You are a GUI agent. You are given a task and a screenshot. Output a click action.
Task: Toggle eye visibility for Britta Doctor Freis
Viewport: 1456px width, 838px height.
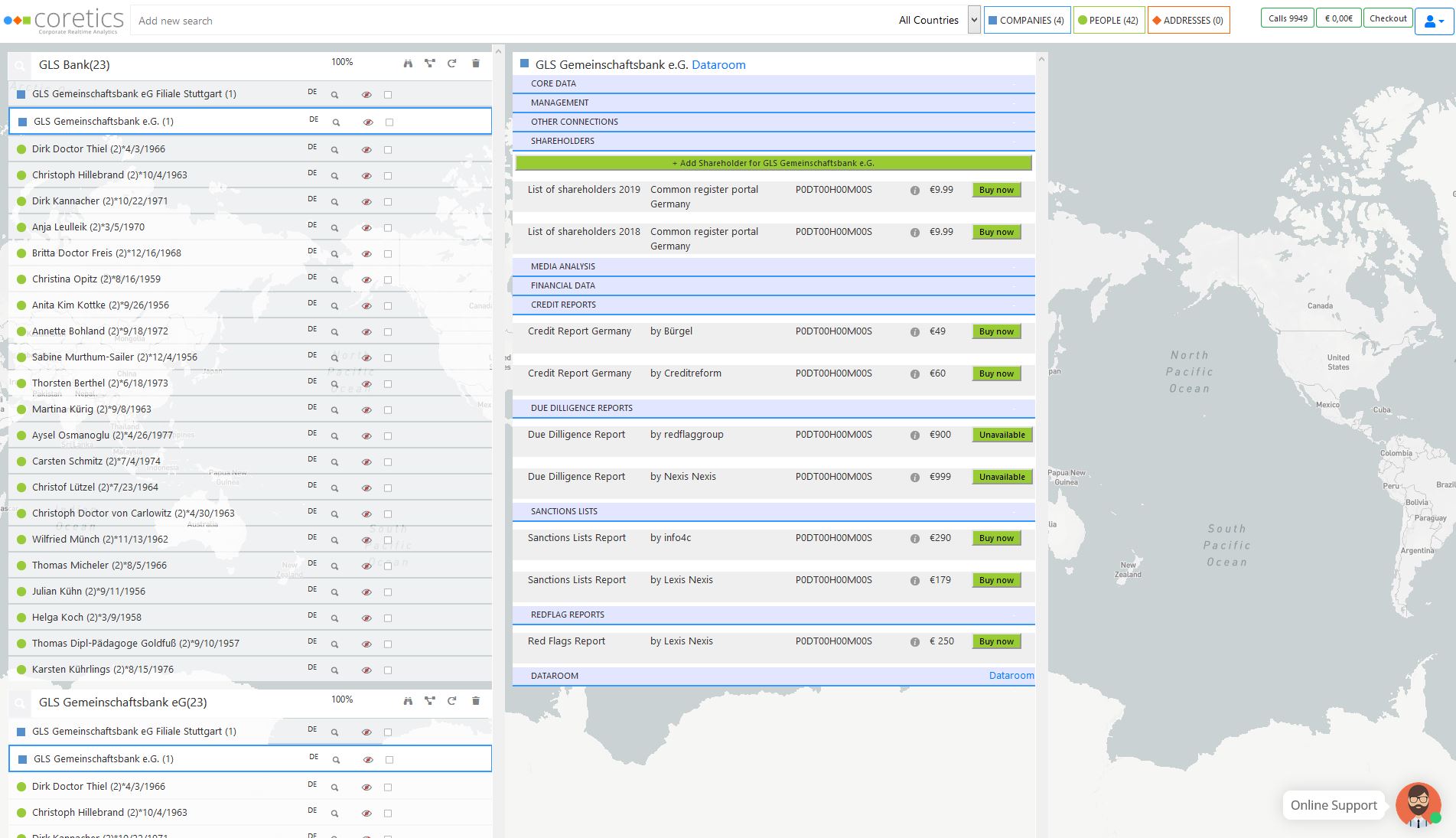click(x=366, y=254)
